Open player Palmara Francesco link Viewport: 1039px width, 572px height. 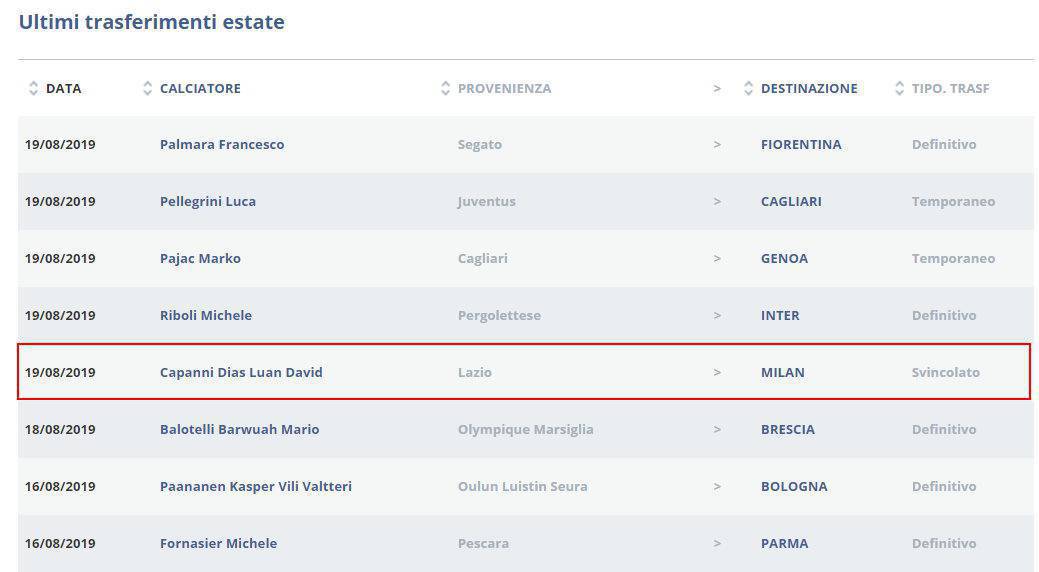point(222,144)
